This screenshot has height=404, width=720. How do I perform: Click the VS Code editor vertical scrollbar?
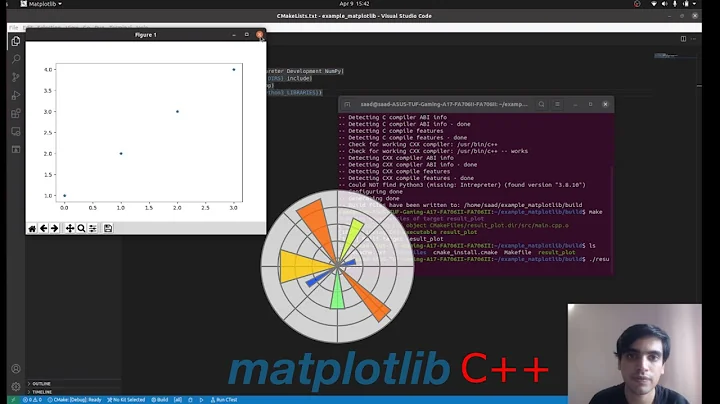[x=699, y=216]
